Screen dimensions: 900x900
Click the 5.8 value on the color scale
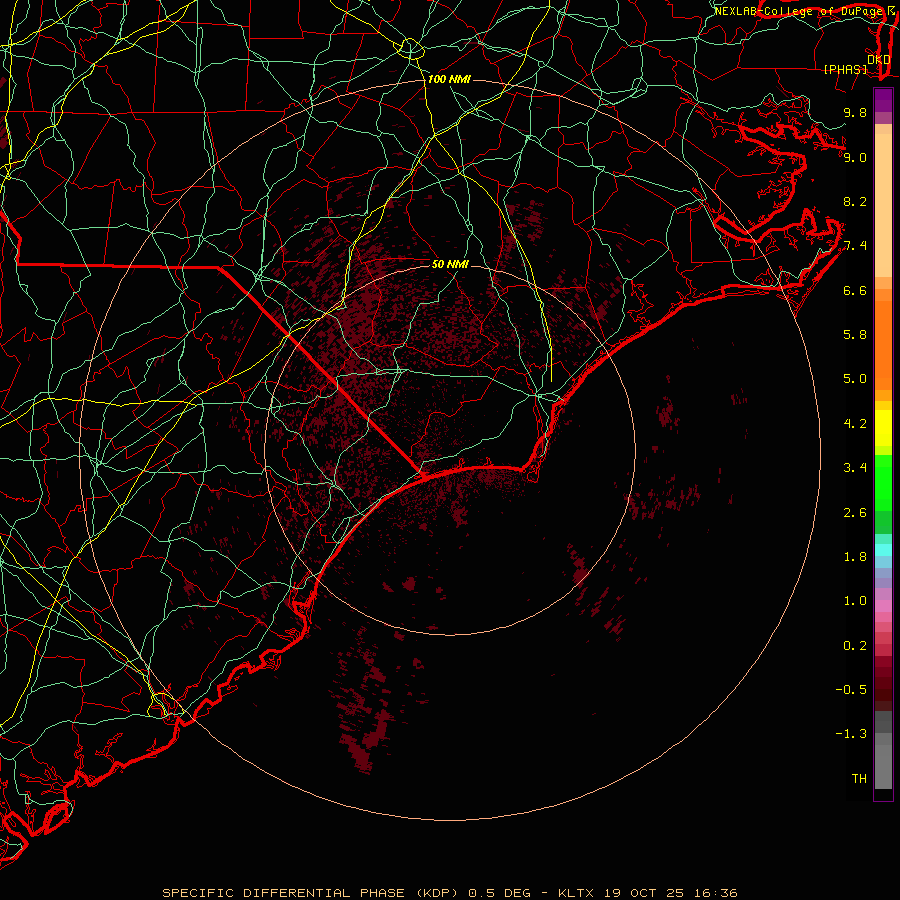855,335
